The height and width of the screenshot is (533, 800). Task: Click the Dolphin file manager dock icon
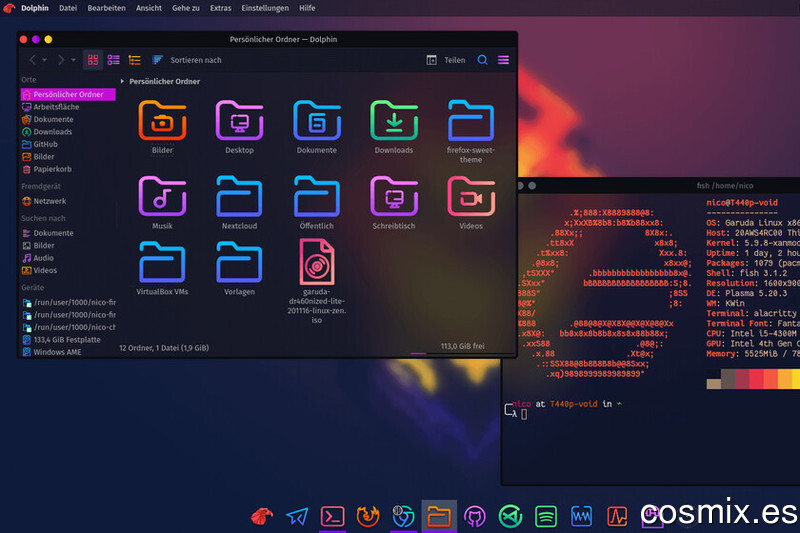coord(439,516)
